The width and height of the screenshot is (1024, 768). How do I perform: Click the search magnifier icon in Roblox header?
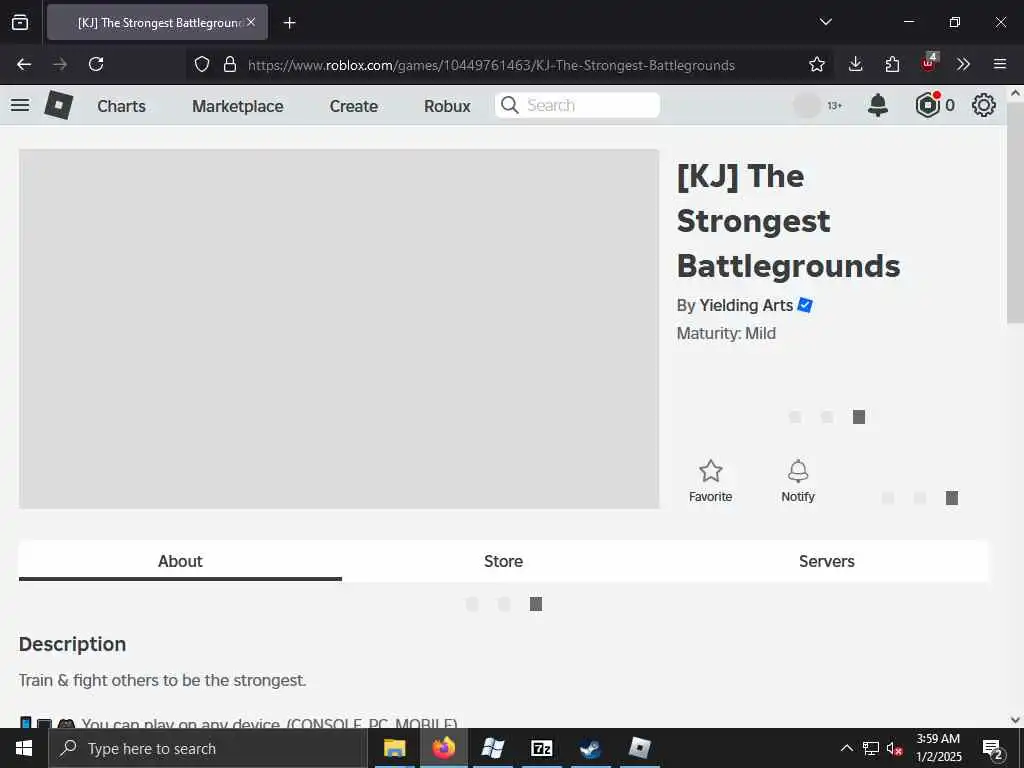tap(509, 105)
